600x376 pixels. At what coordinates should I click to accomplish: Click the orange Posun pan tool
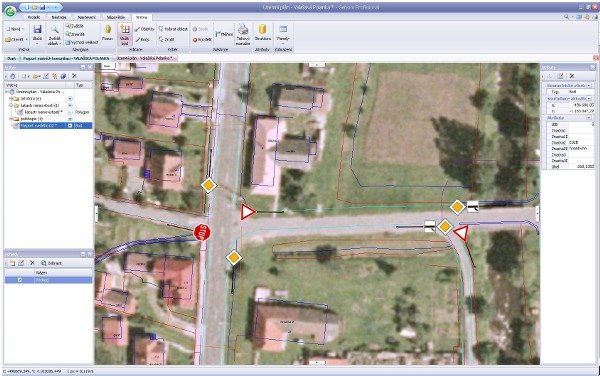(x=108, y=29)
